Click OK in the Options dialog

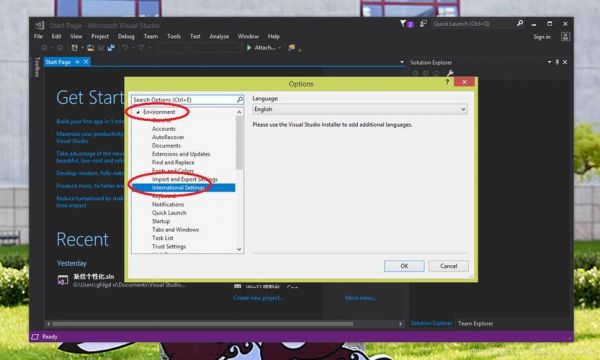pos(404,266)
